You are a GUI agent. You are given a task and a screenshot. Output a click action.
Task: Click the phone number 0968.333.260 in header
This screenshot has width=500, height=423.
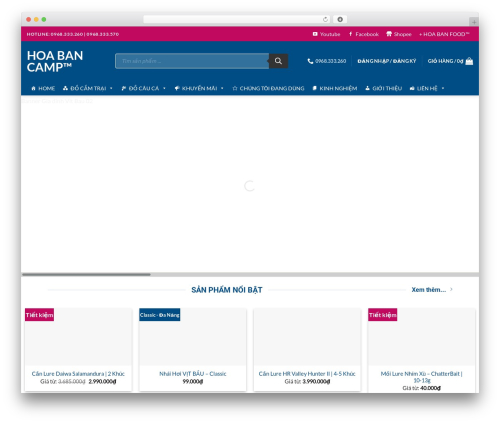(x=330, y=61)
